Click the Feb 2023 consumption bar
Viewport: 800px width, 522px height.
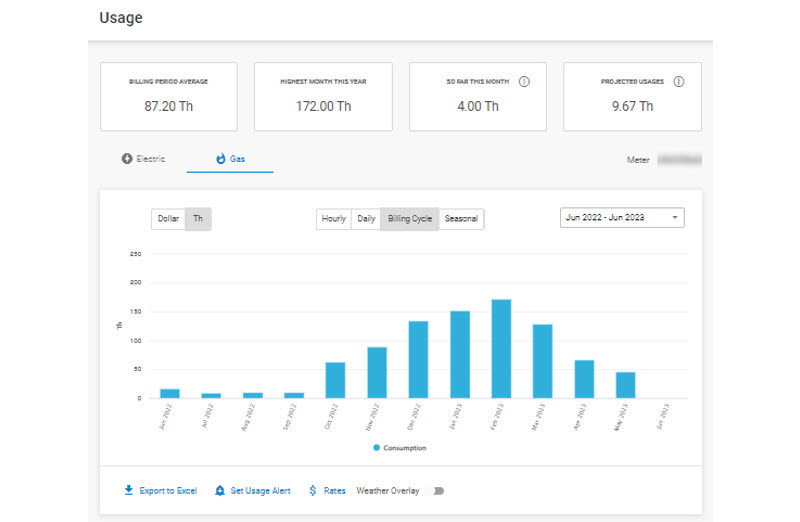(x=501, y=348)
